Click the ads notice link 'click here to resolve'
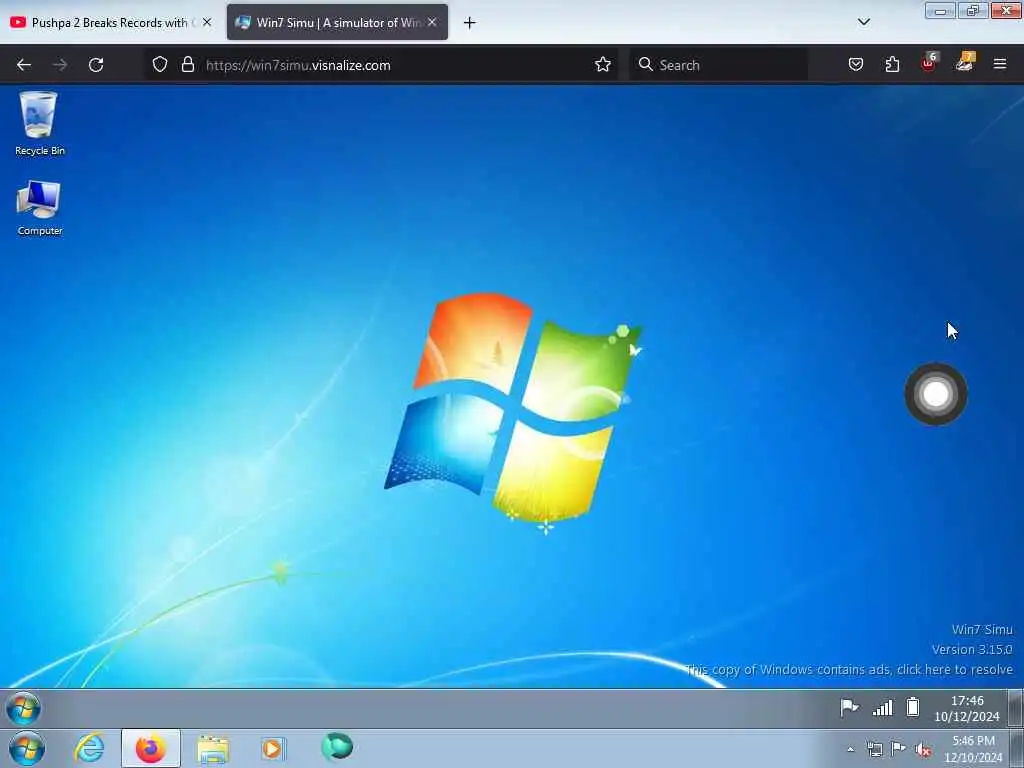 [x=955, y=669]
